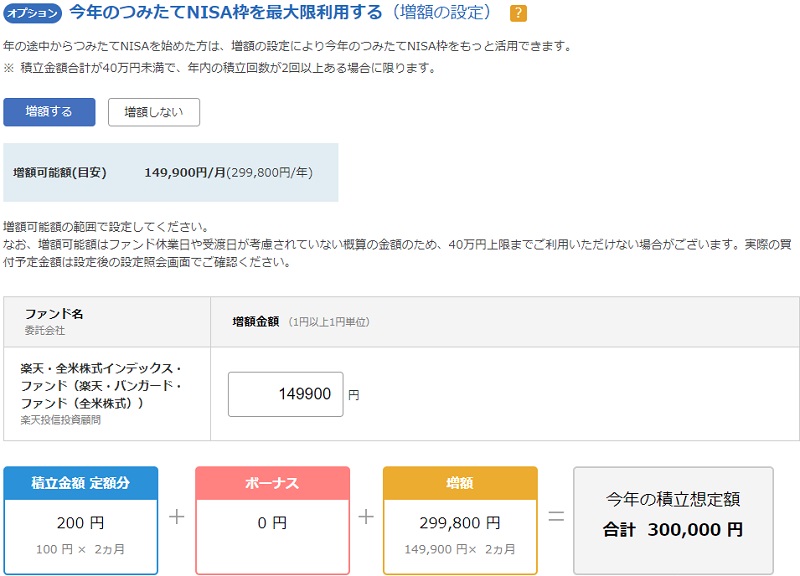Click the 今年の積立想定額 label
The height and width of the screenshot is (576, 800).
click(x=673, y=499)
